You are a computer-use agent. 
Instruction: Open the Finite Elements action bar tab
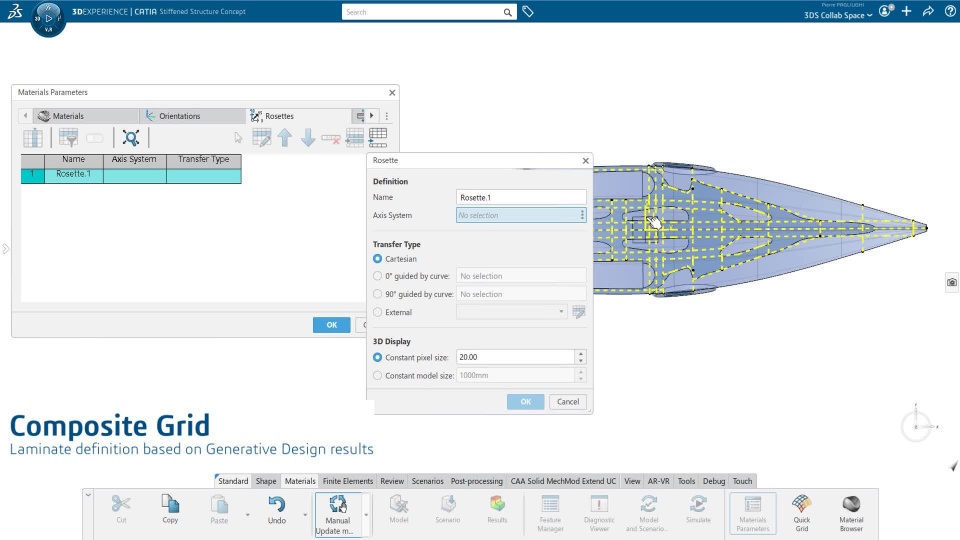348,481
